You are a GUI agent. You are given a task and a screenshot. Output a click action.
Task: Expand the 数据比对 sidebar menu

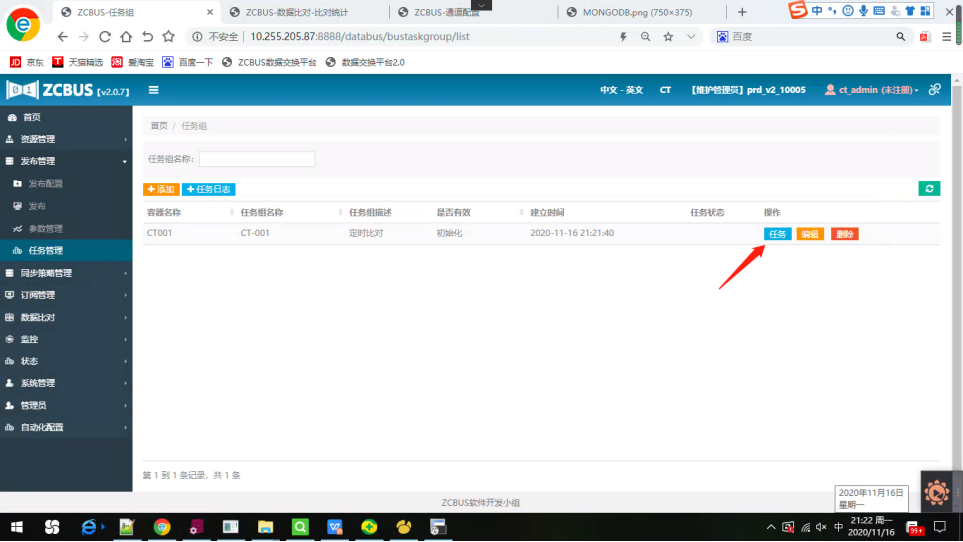point(66,317)
